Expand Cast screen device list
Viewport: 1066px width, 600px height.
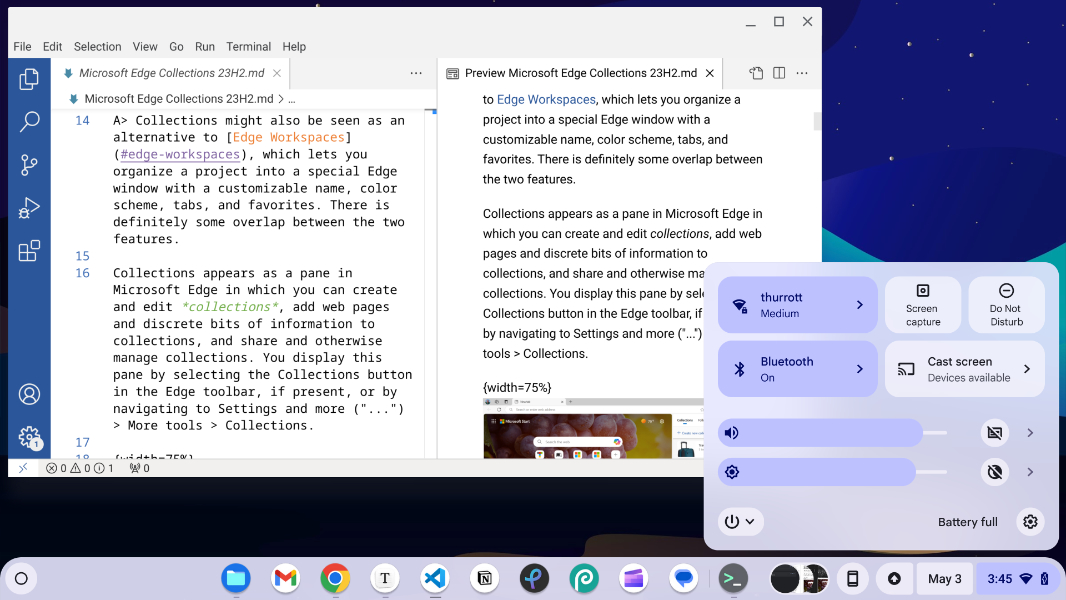[1026, 369]
